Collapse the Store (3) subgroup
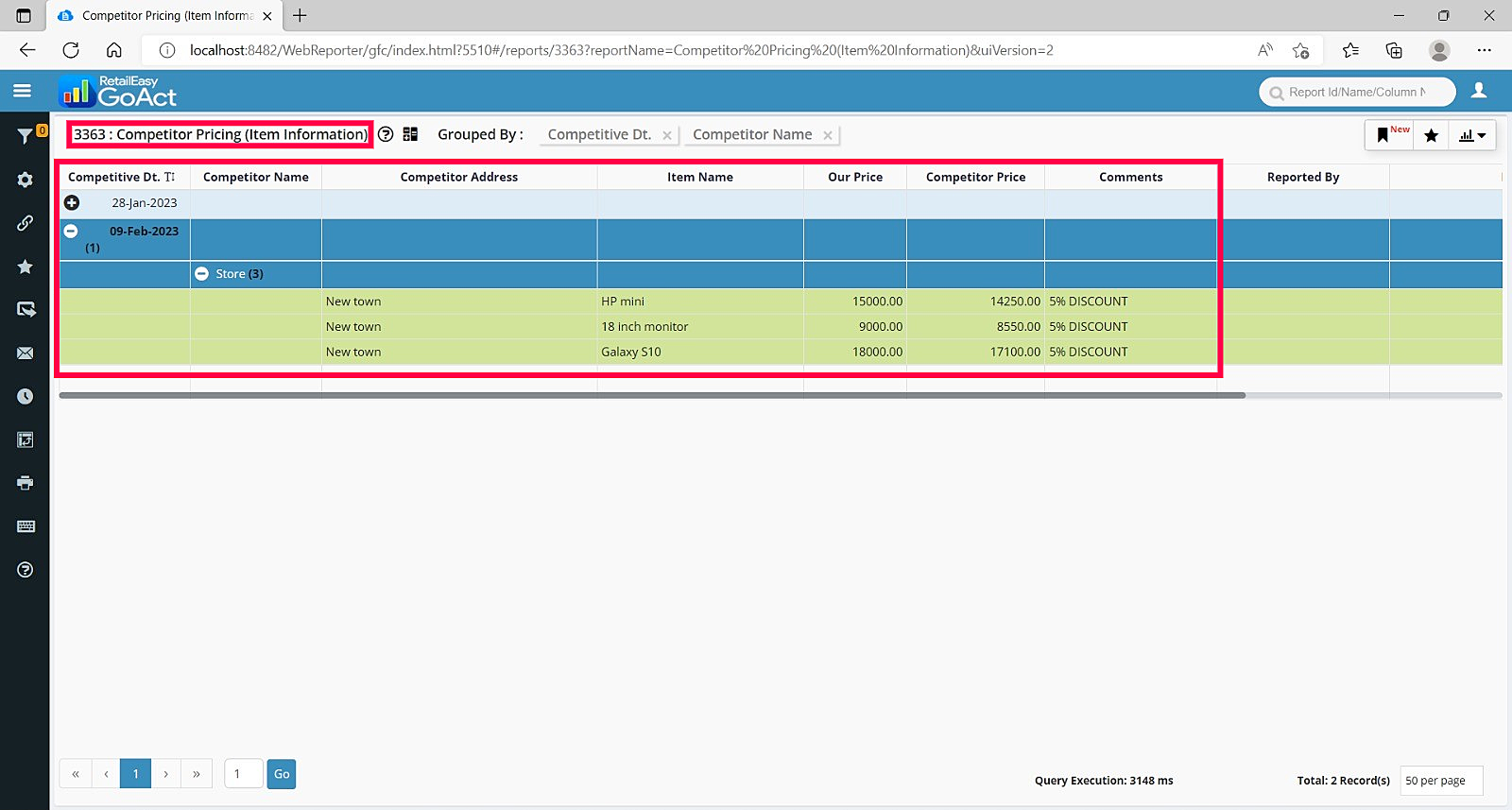This screenshot has height=810, width=1512. 201,274
